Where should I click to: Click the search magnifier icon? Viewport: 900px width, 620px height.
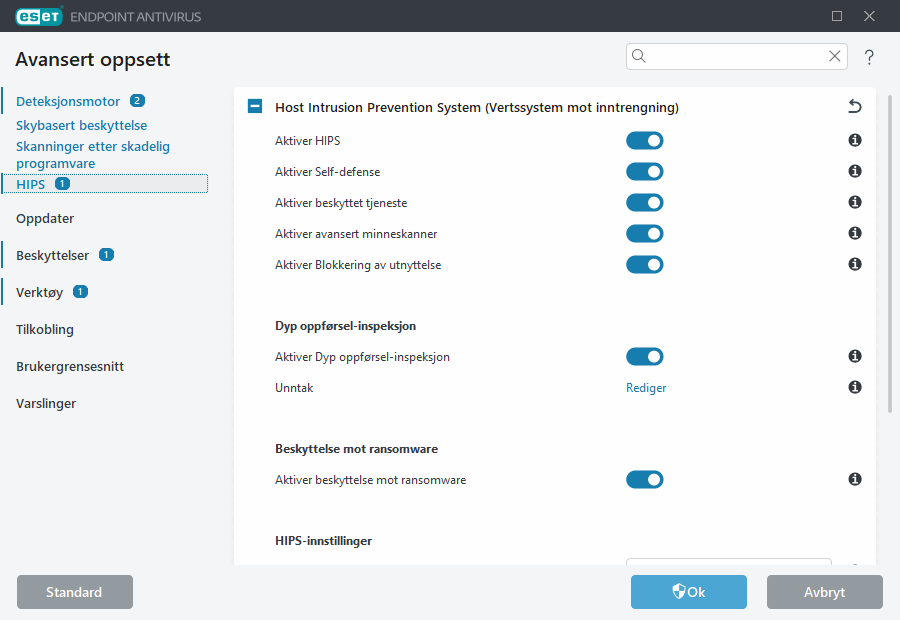click(639, 56)
